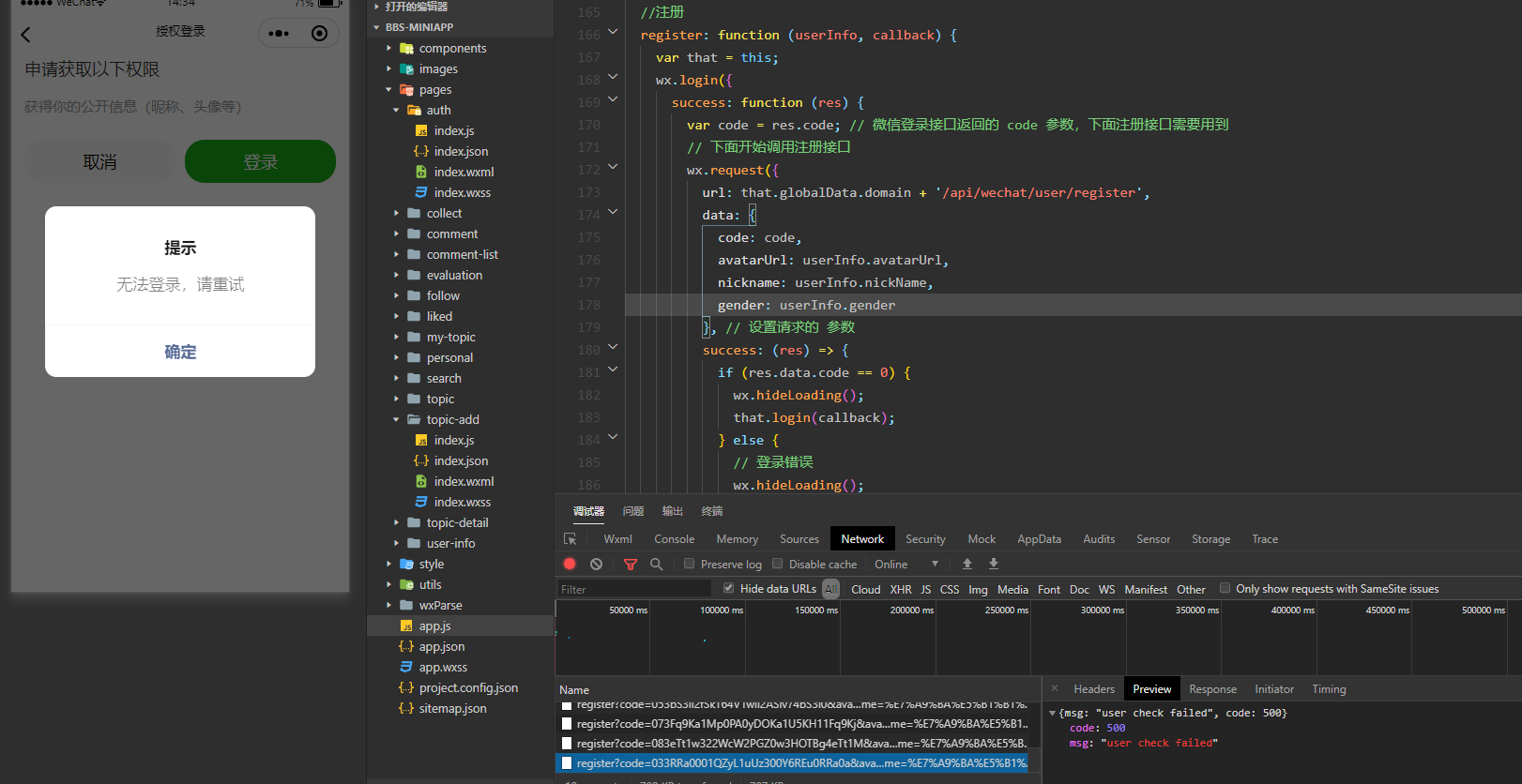Open network search magnifier
The width and height of the screenshot is (1522, 784).
(x=657, y=565)
